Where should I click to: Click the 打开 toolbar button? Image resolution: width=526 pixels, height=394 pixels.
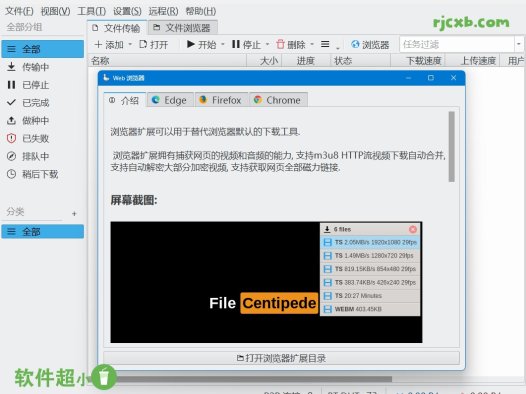tap(154, 44)
